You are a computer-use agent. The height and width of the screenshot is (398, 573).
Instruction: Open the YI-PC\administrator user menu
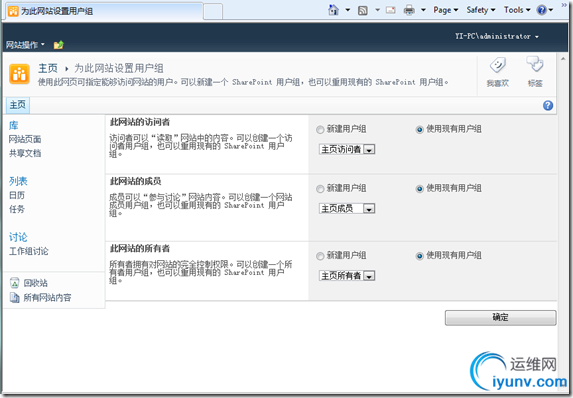(x=497, y=36)
